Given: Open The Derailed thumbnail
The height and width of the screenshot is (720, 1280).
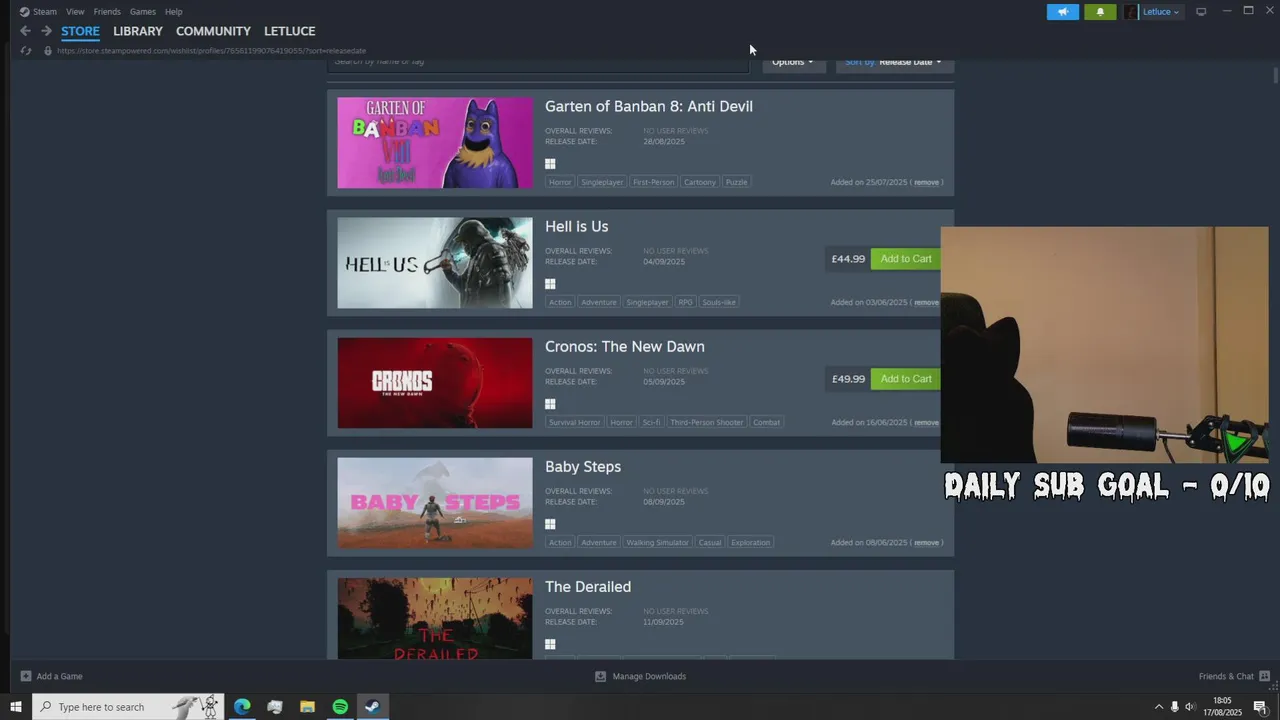Looking at the screenshot, I should [435, 618].
